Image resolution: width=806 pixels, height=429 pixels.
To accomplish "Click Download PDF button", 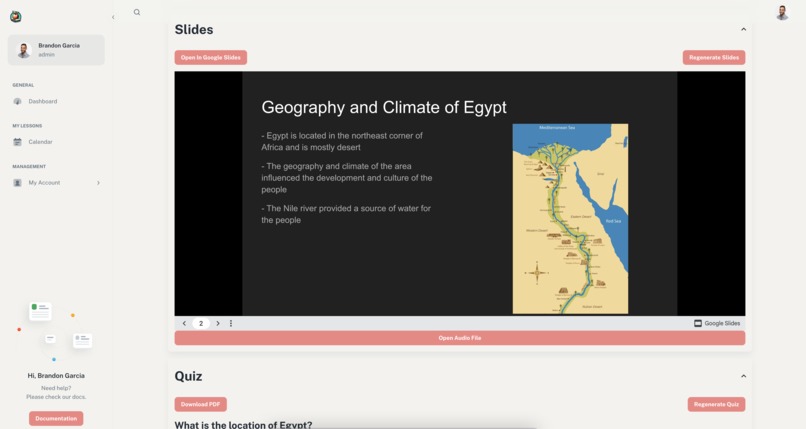I will click(200, 404).
